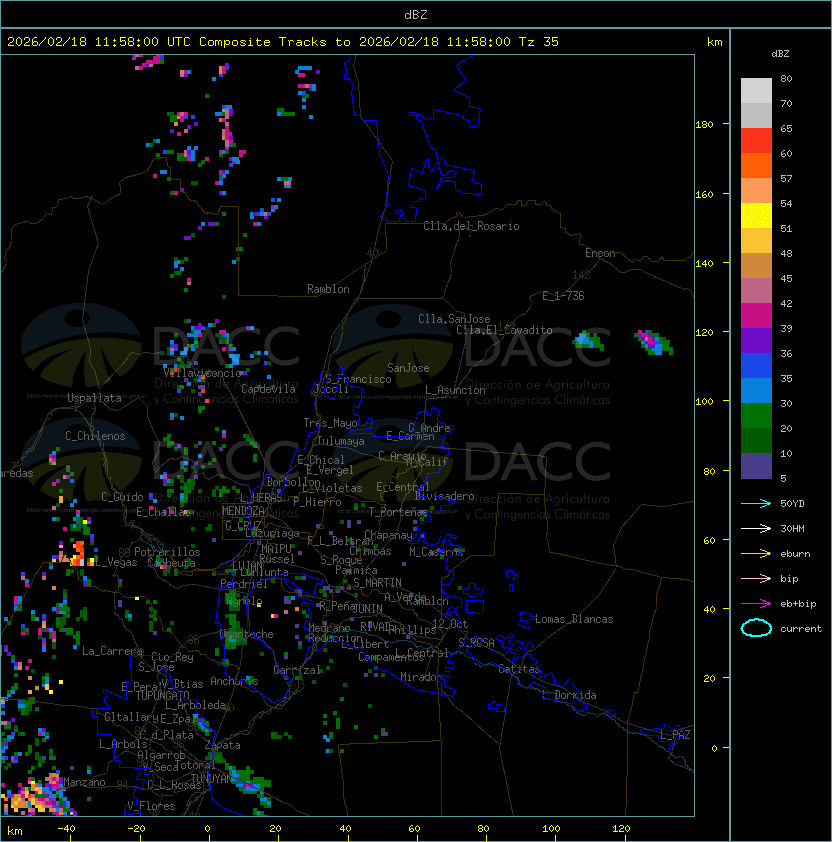Screen dimensions: 832x842
Task: Click the red-orange echo core west of L_Vegas
Action: coord(78,553)
